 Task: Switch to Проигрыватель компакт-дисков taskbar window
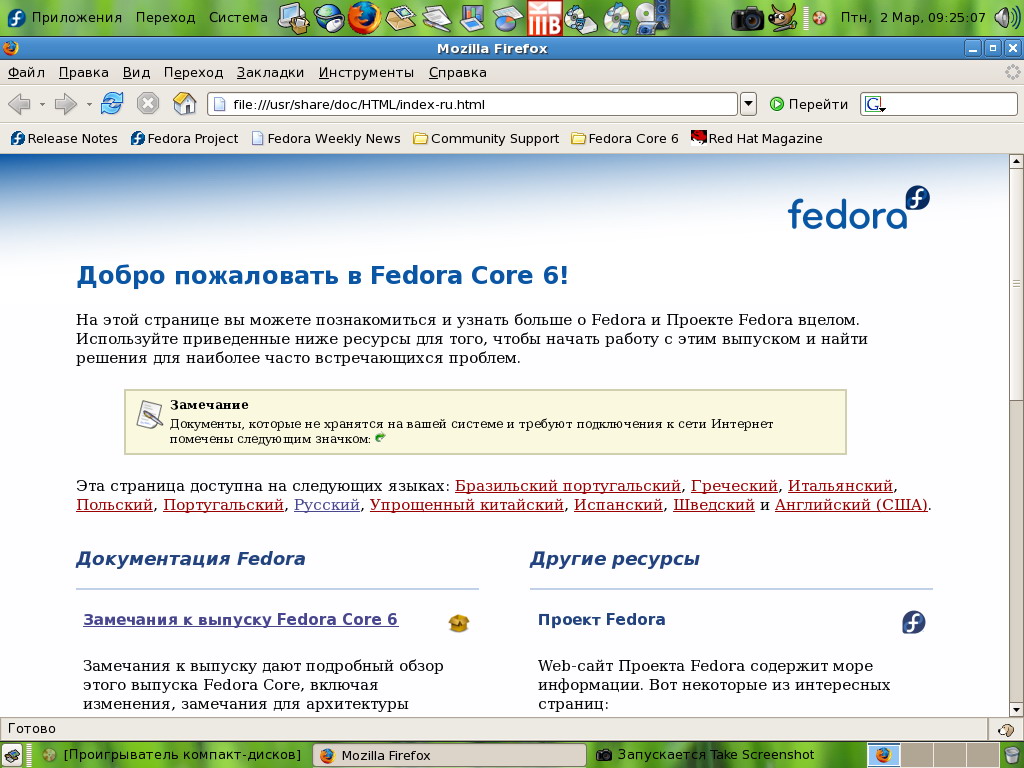172,755
